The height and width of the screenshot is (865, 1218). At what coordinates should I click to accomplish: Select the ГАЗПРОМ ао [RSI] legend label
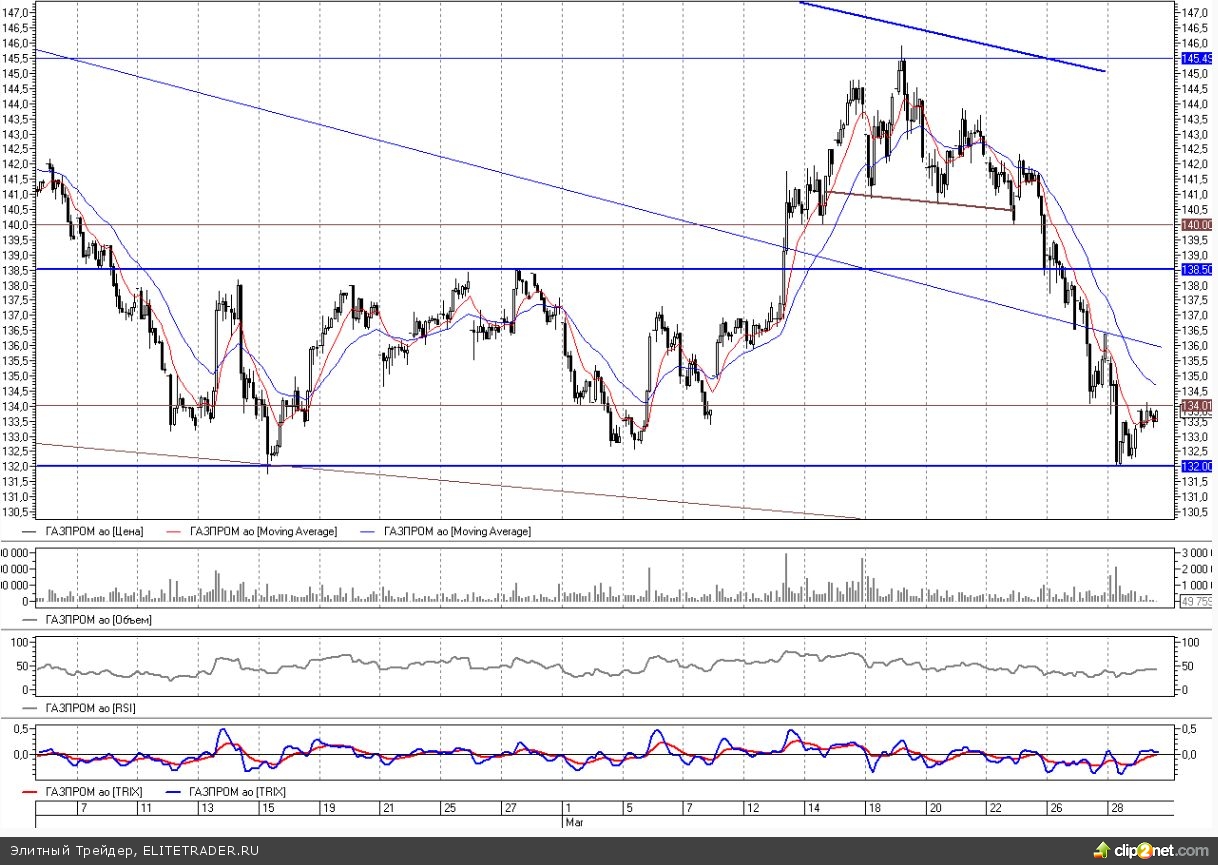pos(91,708)
